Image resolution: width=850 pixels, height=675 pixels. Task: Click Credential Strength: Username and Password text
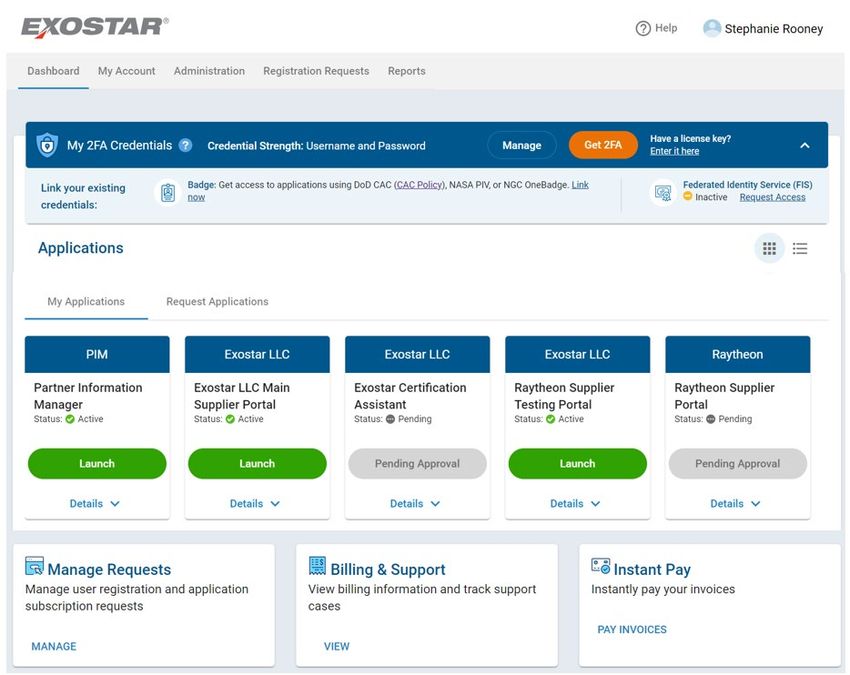tap(316, 146)
